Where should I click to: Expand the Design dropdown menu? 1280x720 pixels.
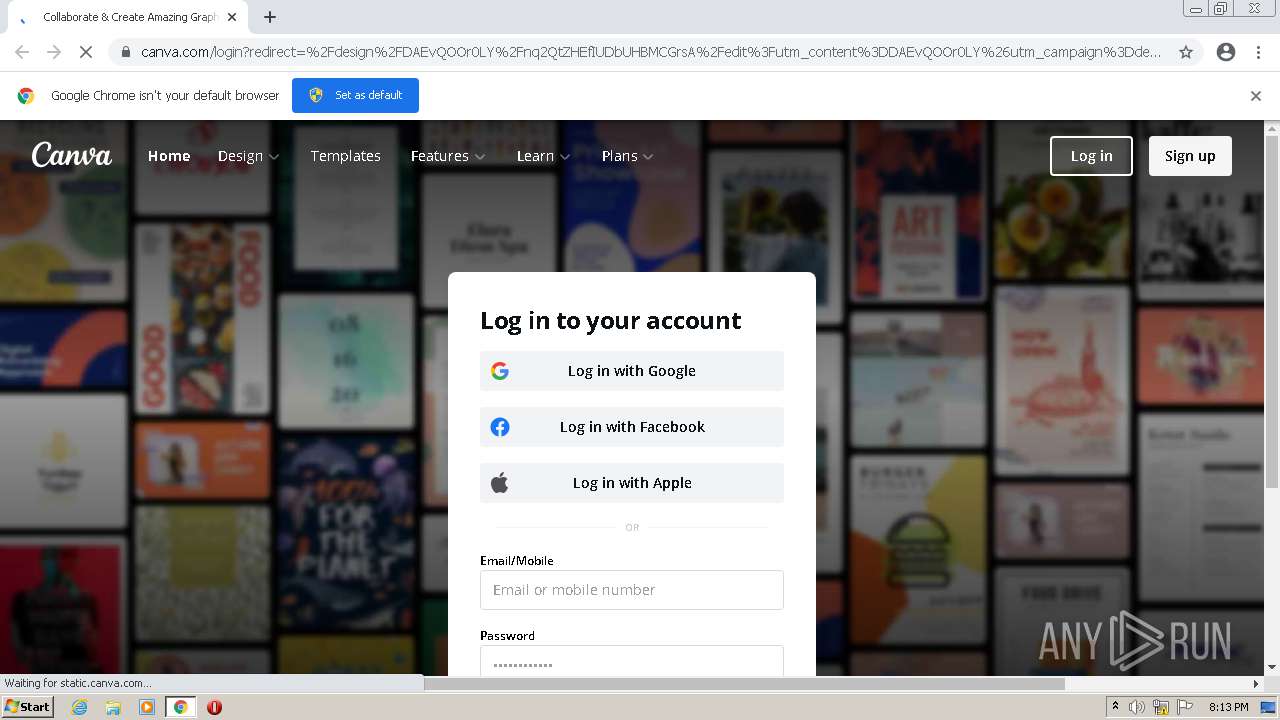click(249, 156)
